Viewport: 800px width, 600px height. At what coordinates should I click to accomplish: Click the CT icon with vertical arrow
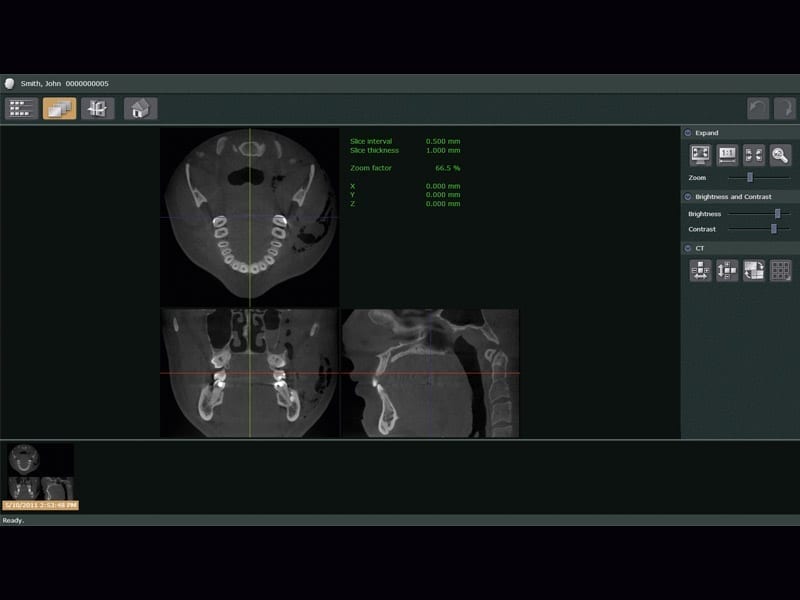pyautogui.click(x=727, y=270)
